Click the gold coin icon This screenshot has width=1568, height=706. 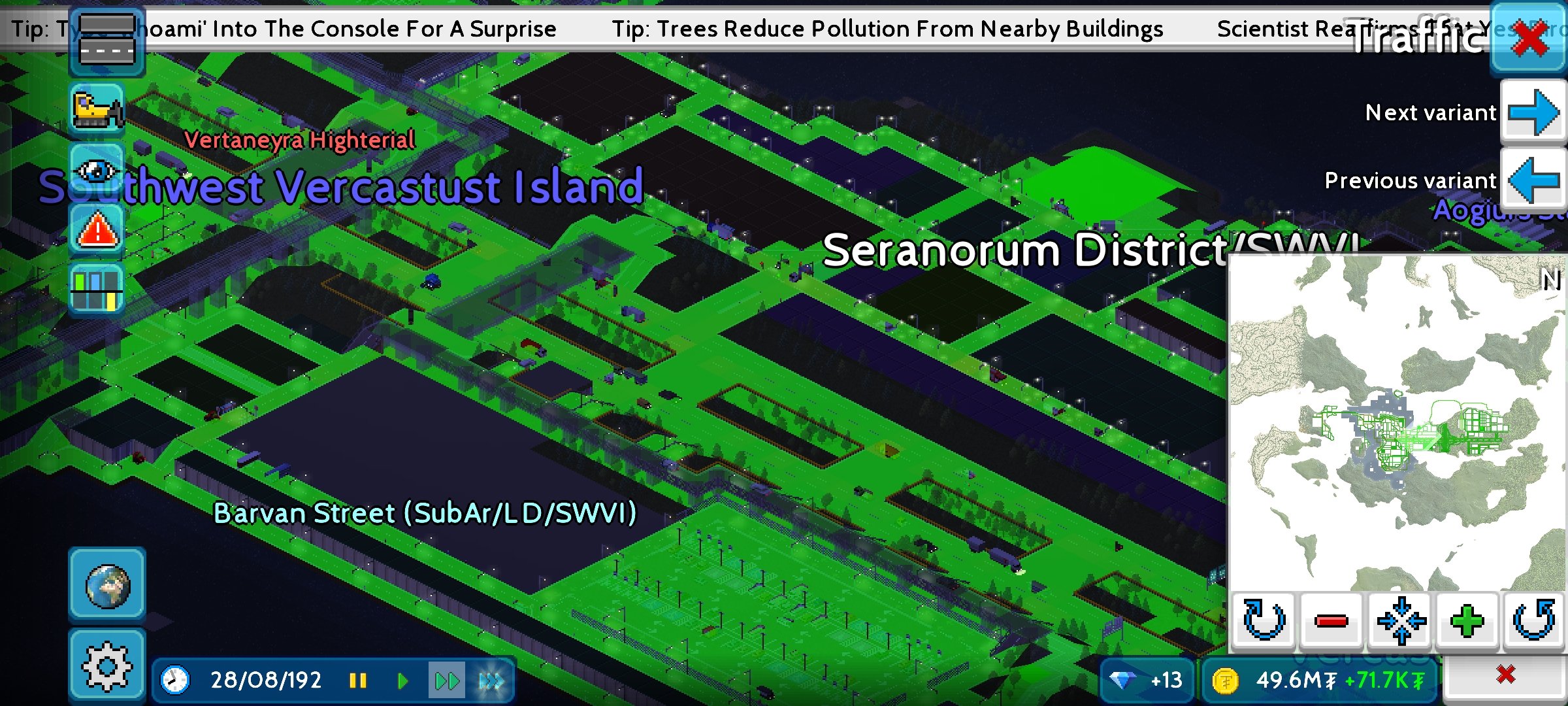1226,681
